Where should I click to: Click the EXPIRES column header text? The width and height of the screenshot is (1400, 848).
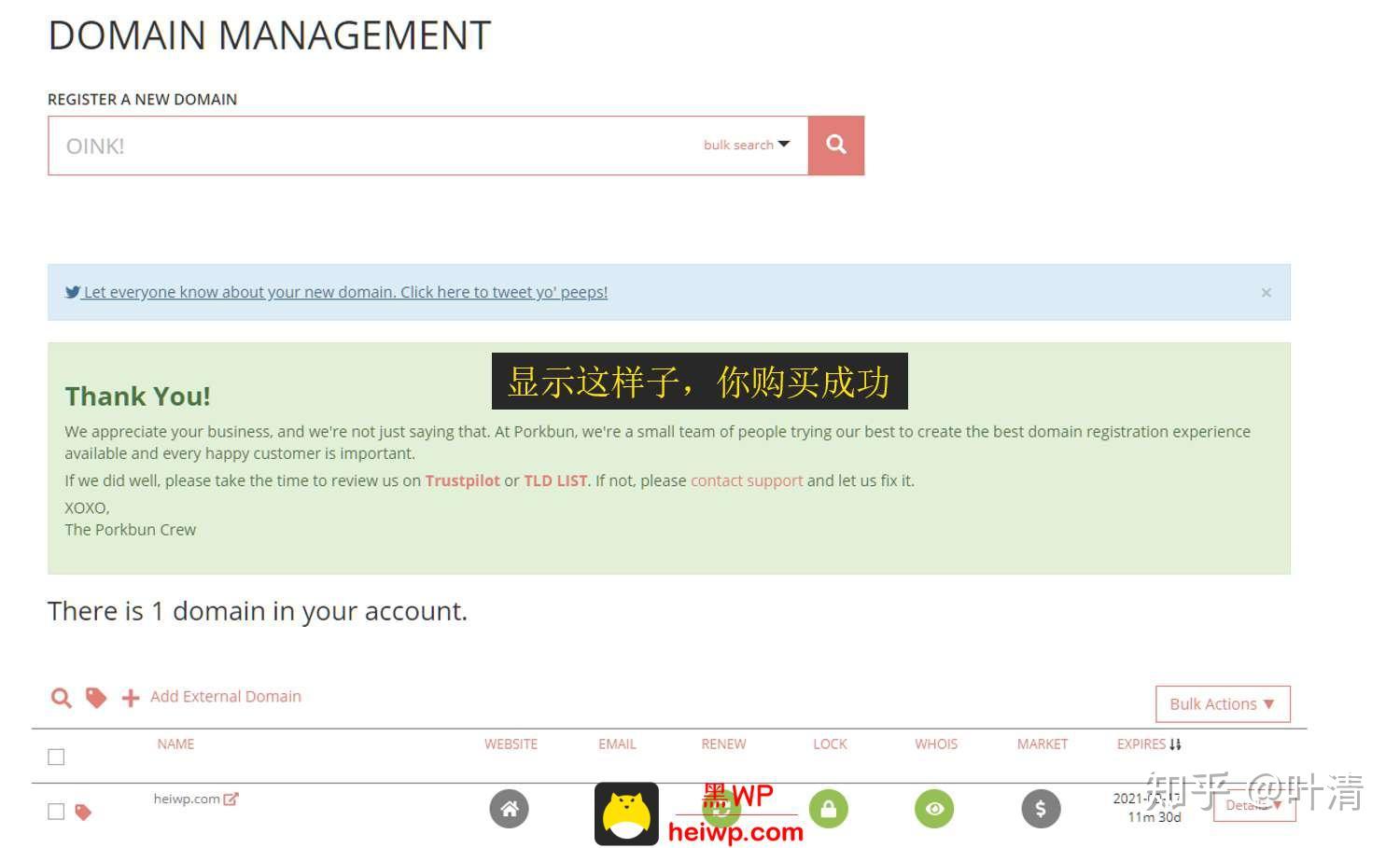coord(1141,744)
